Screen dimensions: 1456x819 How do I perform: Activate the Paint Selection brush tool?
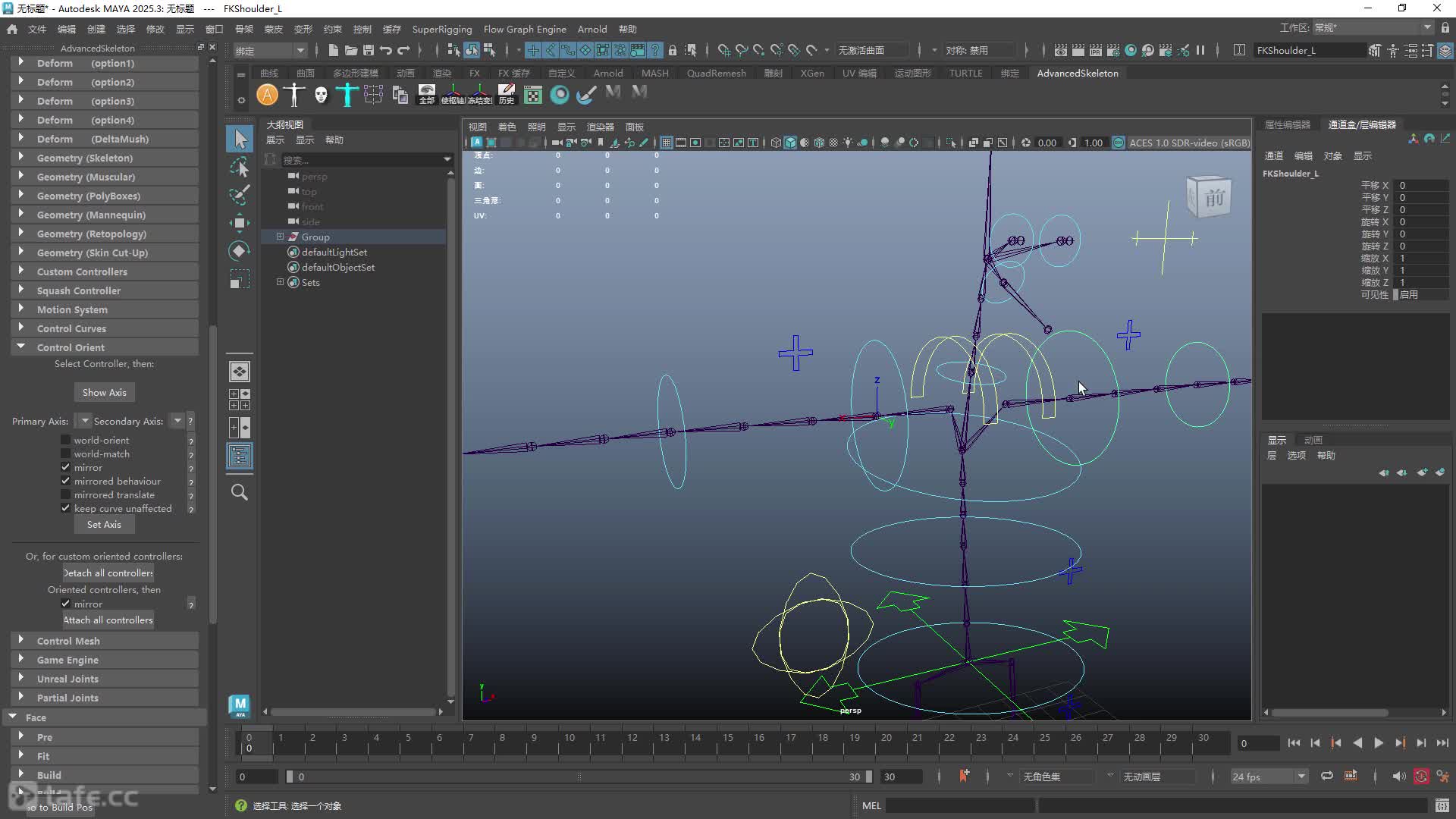point(240,195)
